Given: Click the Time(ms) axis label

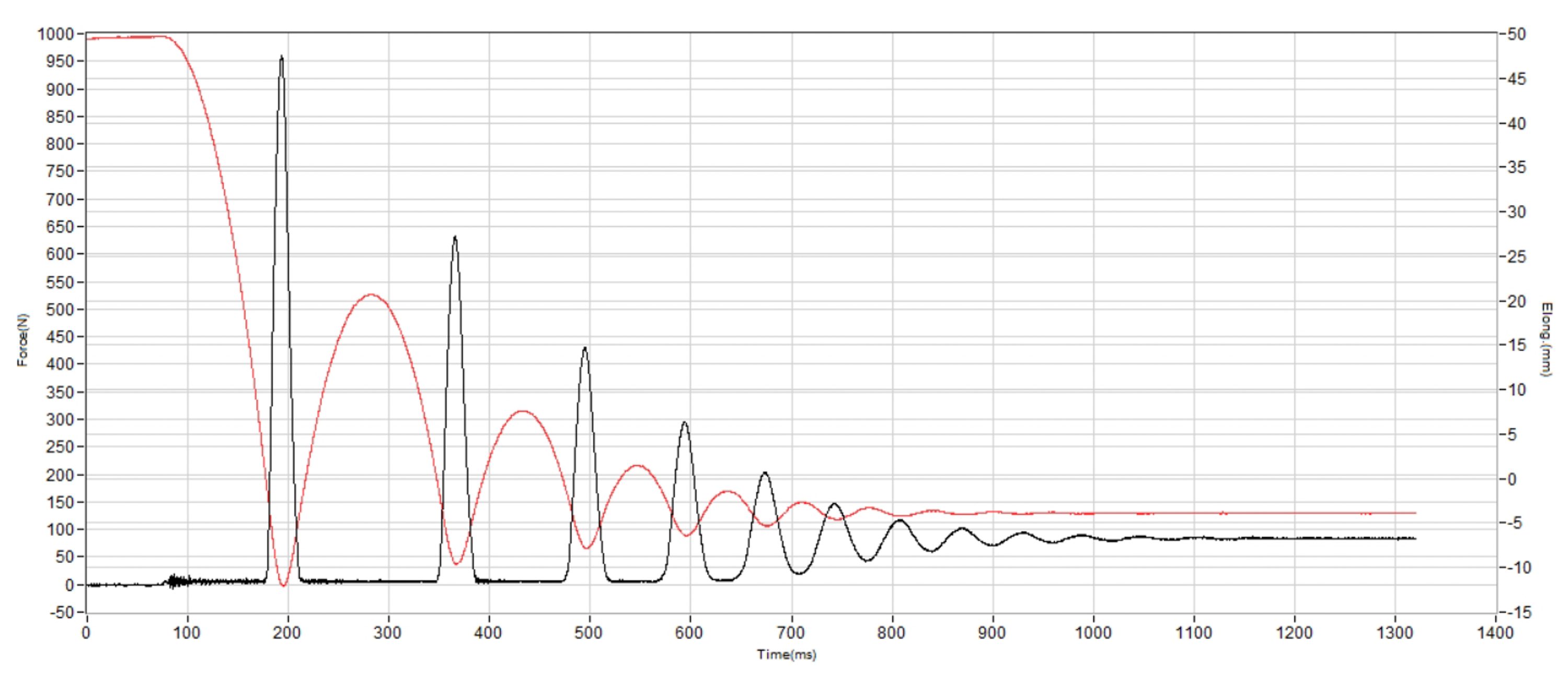Looking at the screenshot, I should point(787,654).
